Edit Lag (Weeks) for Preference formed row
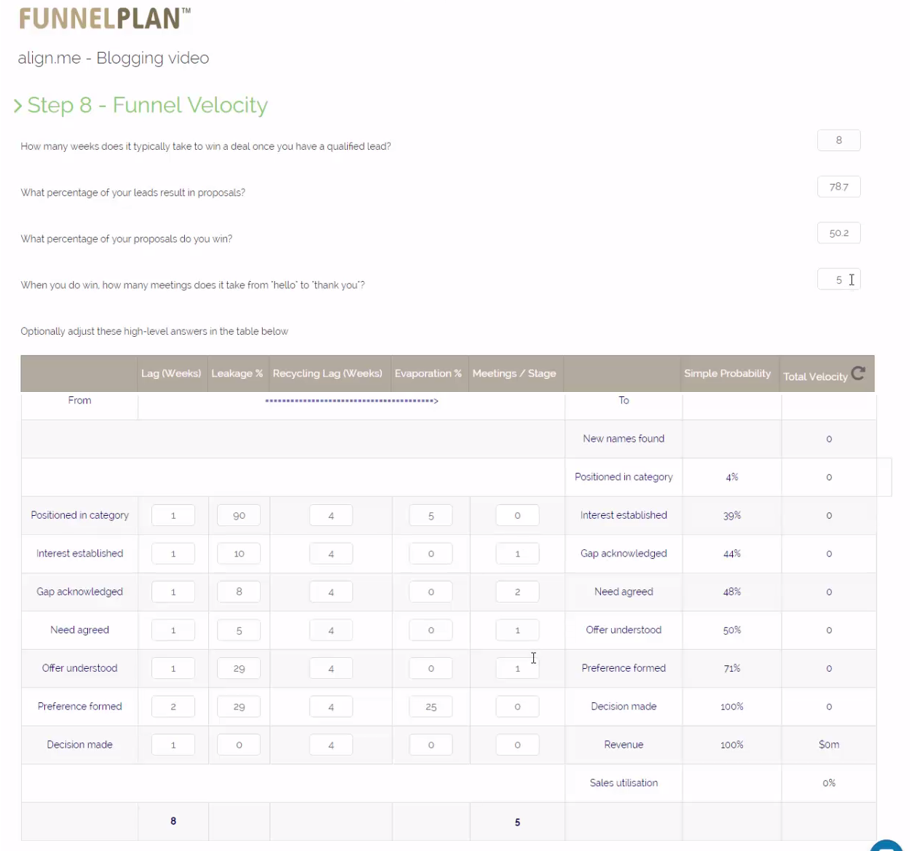910x852 pixels. (173, 707)
